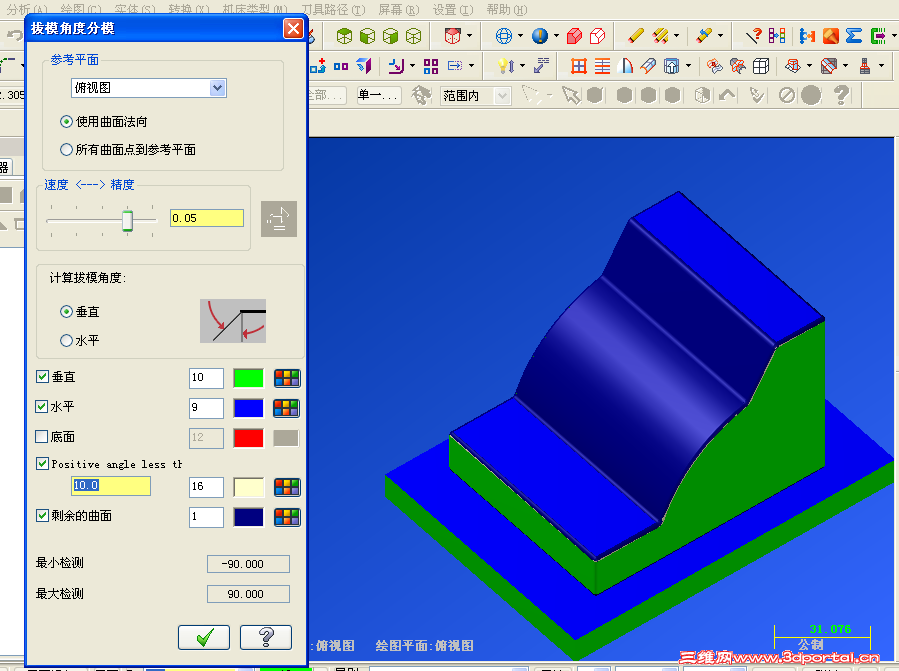Click the green bracket with purple arrow icon
Screen dimensions: 899x671
(878, 36)
